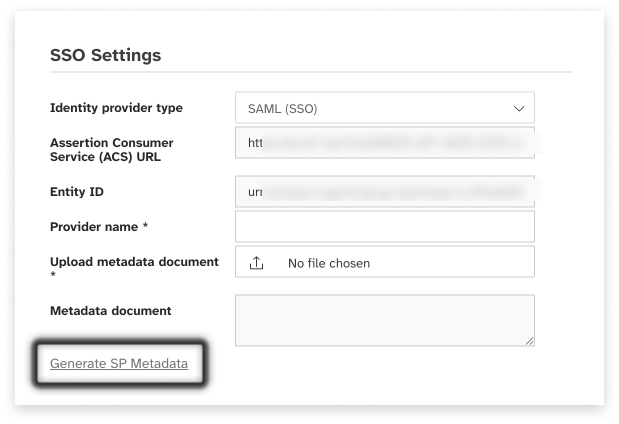This screenshot has height=424, width=619.
Task: Select the Assertion Consumer Service (ACS) URL label
Action: pyautogui.click(x=111, y=150)
